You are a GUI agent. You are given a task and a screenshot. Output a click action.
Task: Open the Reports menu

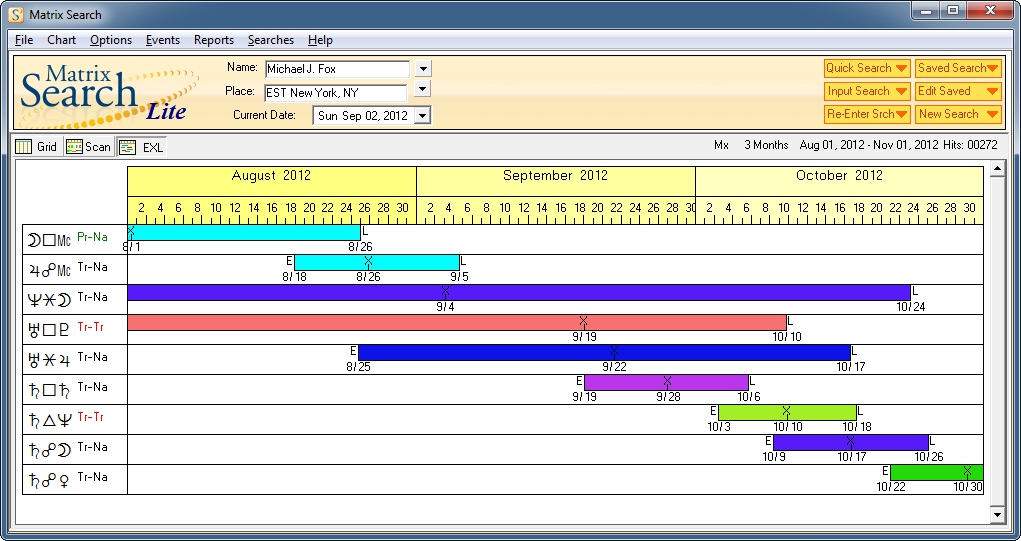[214, 40]
